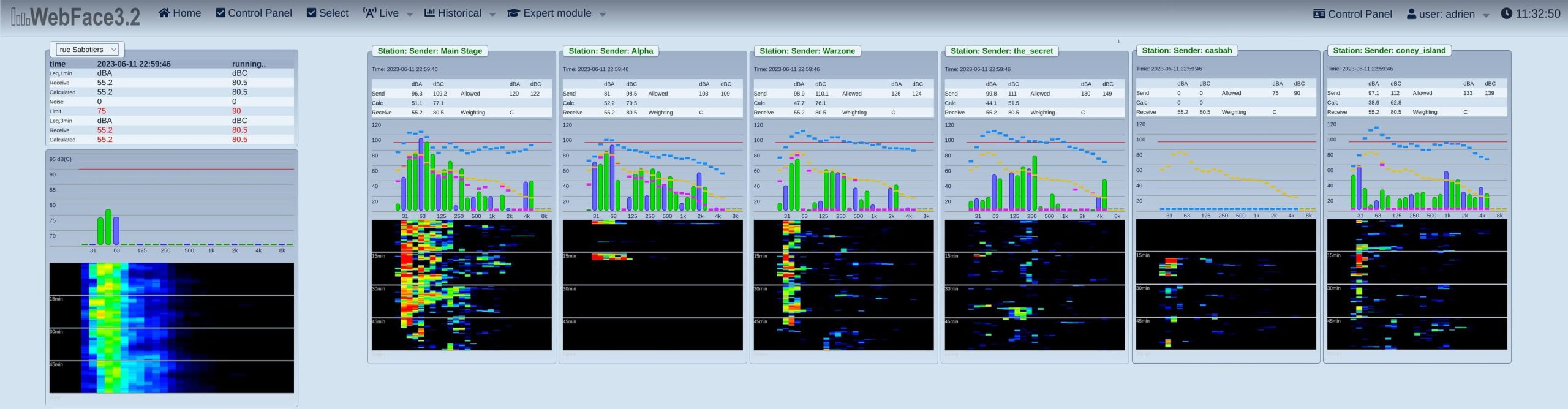The width and height of the screenshot is (1568, 409).
Task: Click the Warzone spectrum bar chart
Action: click(843, 170)
